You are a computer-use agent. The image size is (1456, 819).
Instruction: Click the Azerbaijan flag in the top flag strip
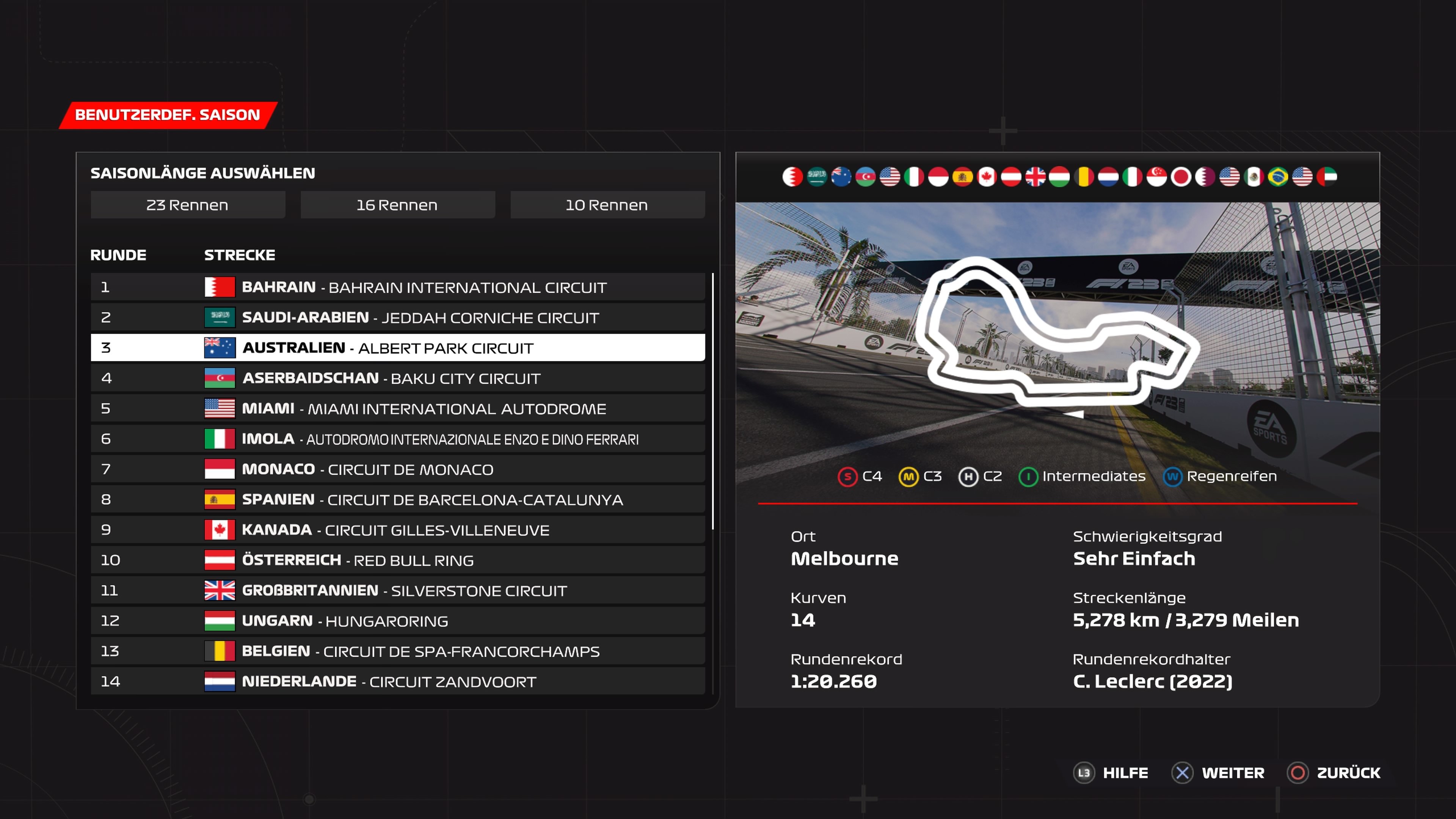(865, 177)
